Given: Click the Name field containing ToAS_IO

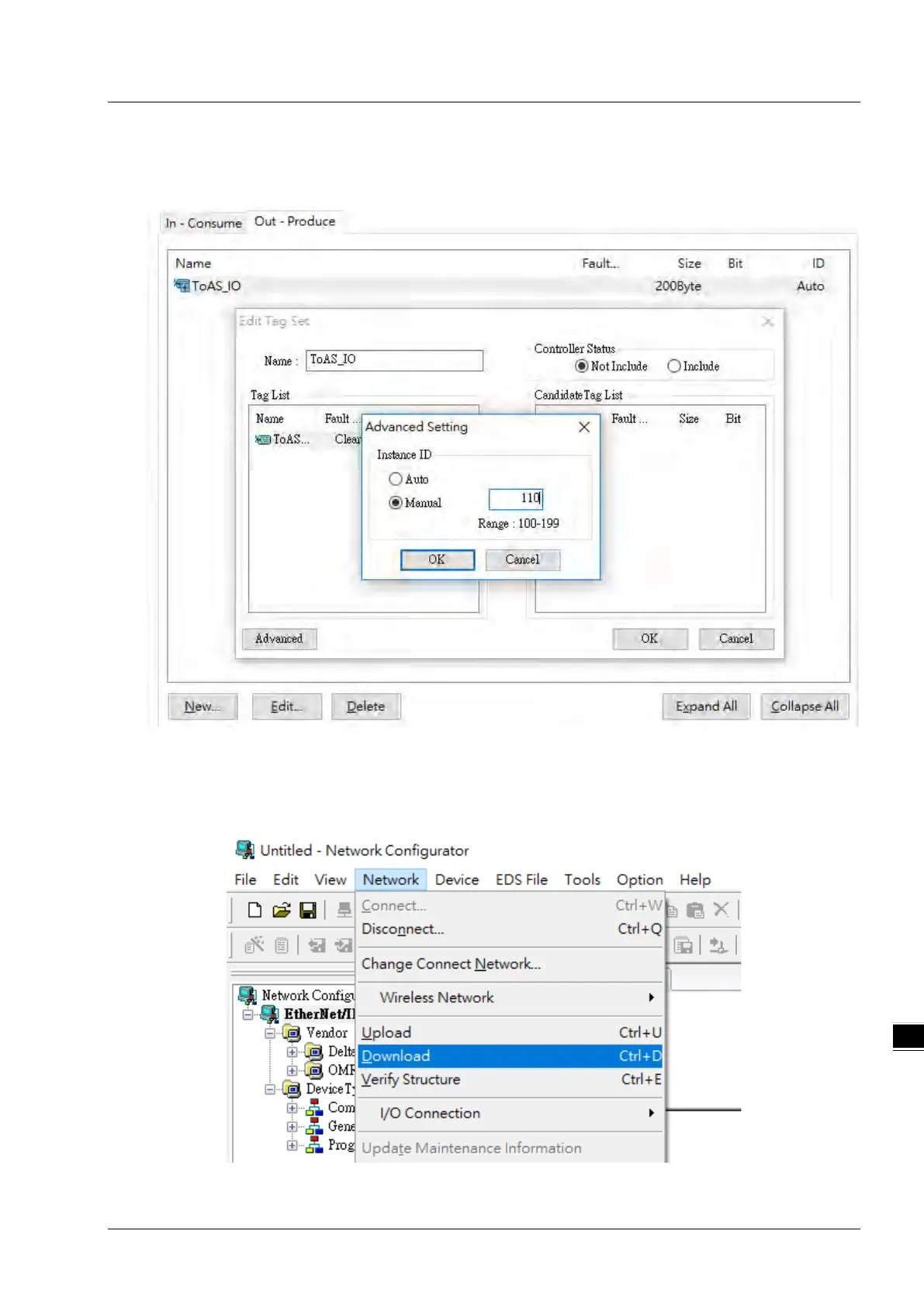Looking at the screenshot, I should [394, 360].
